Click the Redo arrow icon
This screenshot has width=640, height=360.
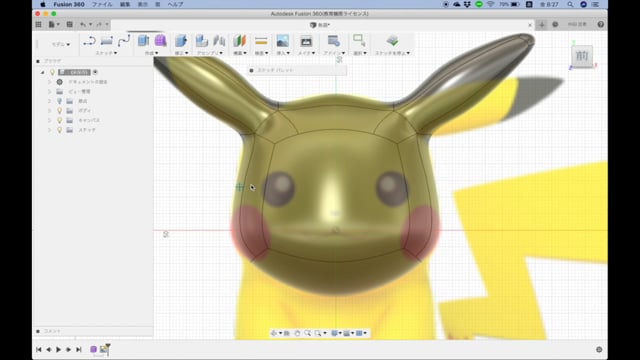pyautogui.click(x=99, y=24)
